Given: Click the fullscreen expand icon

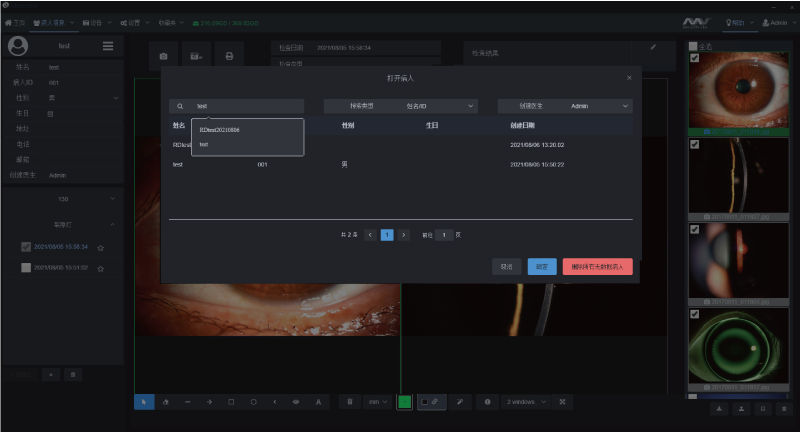Looking at the screenshot, I should tap(562, 402).
